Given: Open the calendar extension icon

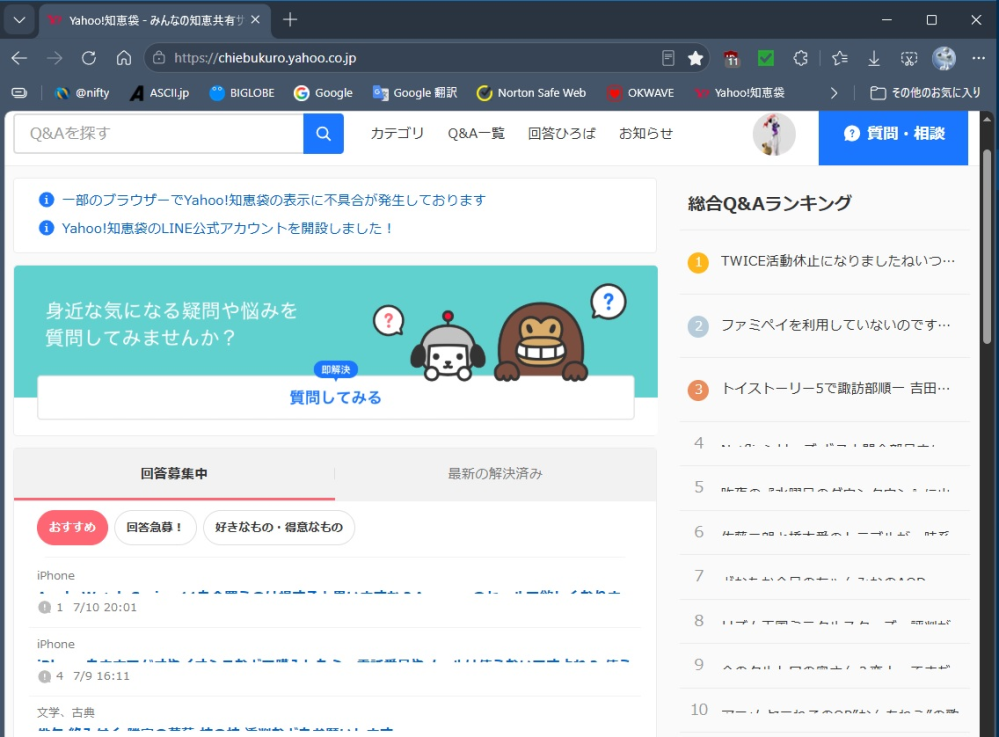Looking at the screenshot, I should point(731,59).
